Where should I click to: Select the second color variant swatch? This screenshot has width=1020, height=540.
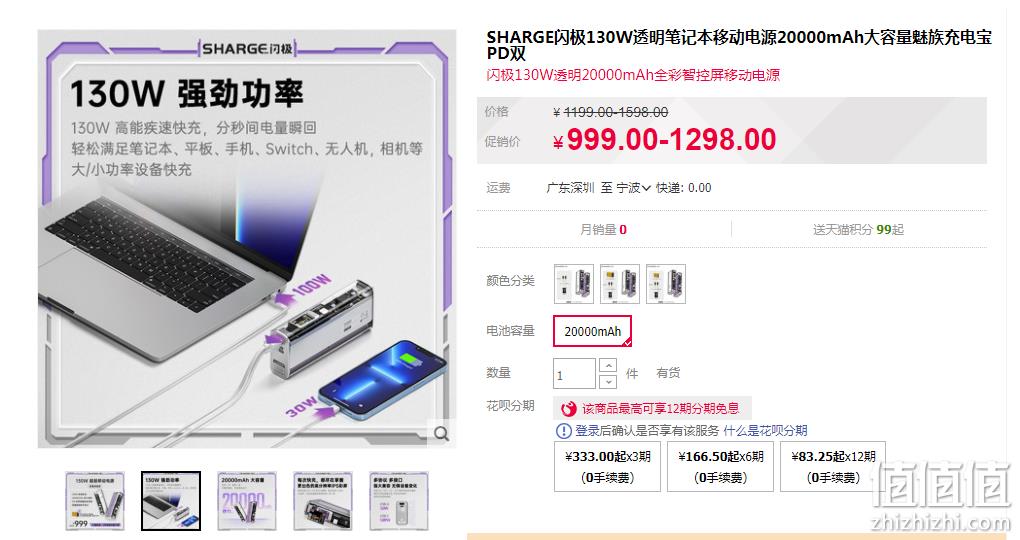point(620,284)
